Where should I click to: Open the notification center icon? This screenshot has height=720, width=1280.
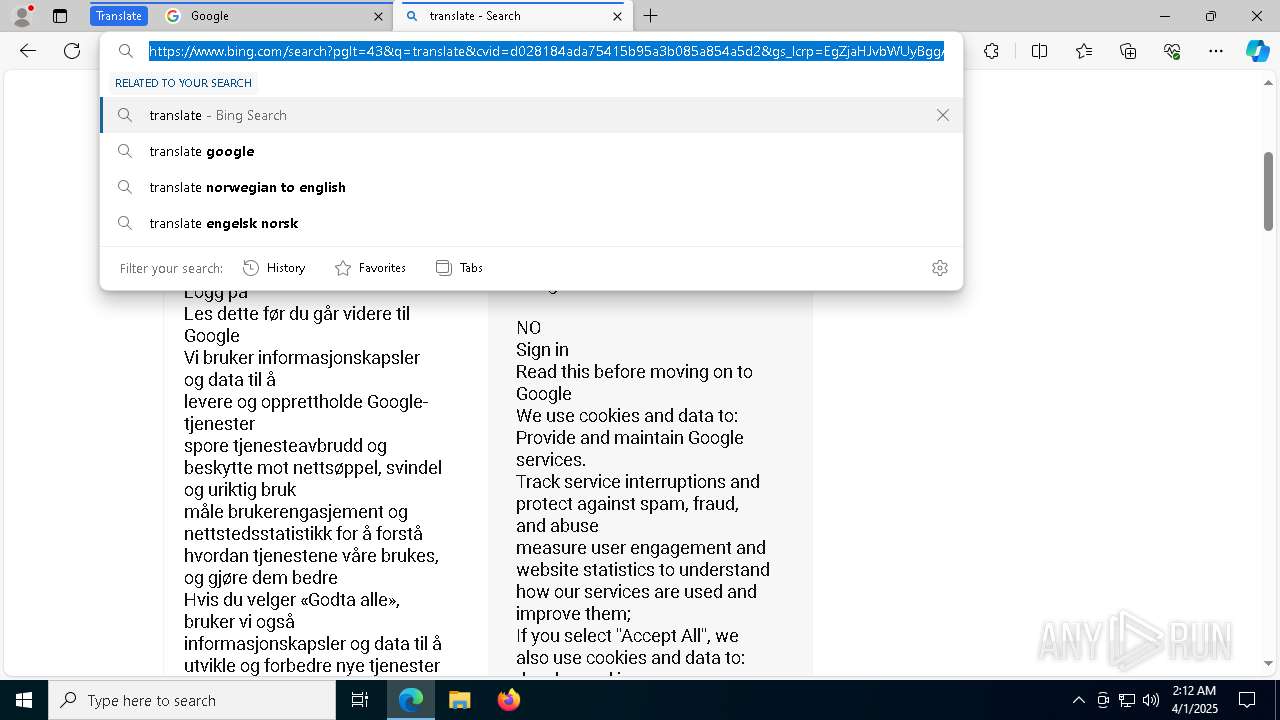click(1247, 700)
